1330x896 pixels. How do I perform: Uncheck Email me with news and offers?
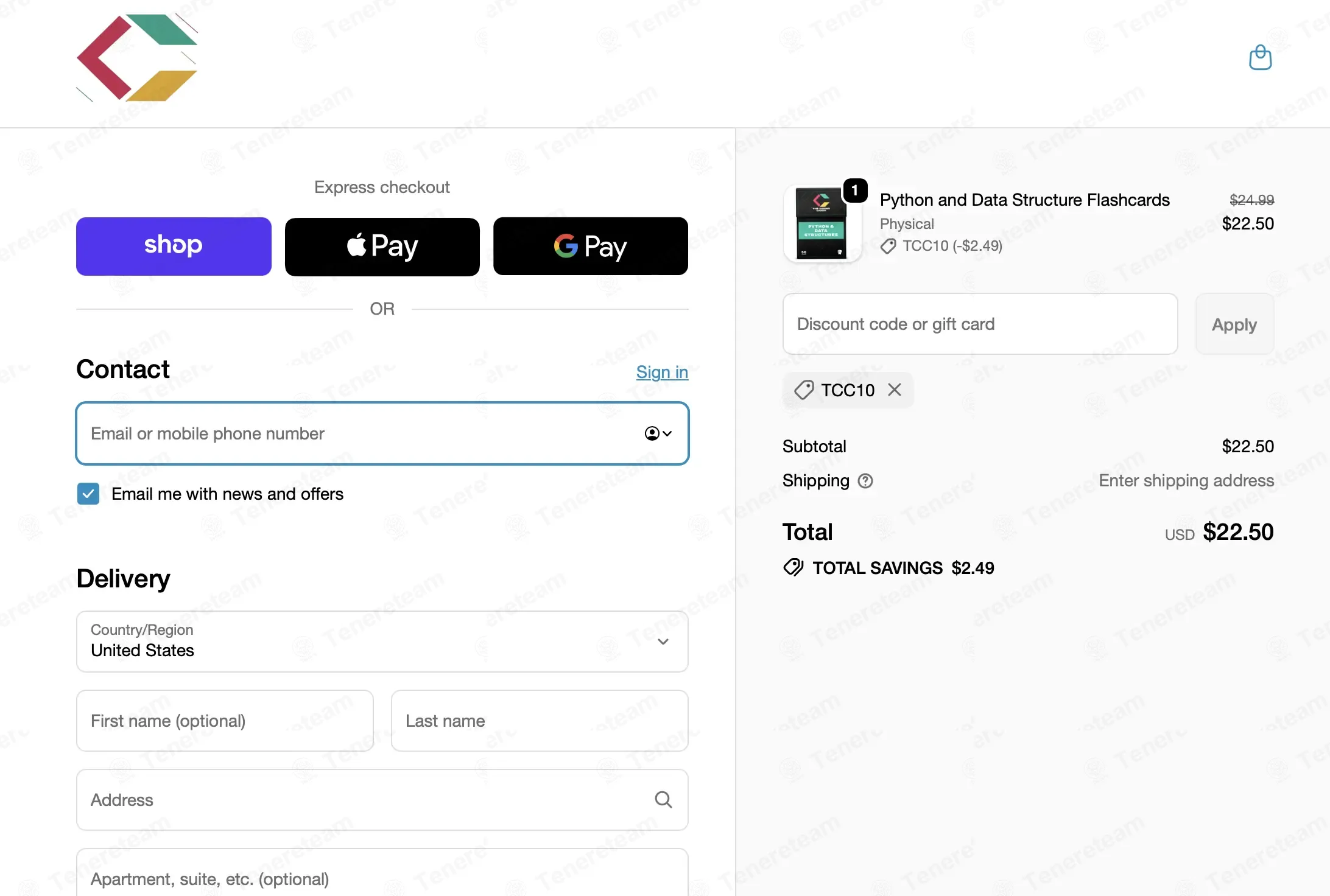tap(88, 494)
